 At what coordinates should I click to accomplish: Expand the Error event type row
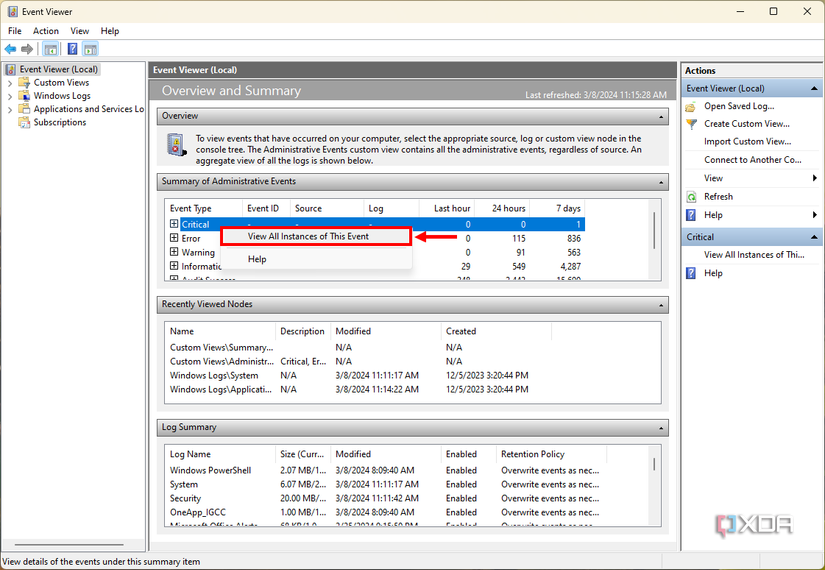[x=174, y=239]
